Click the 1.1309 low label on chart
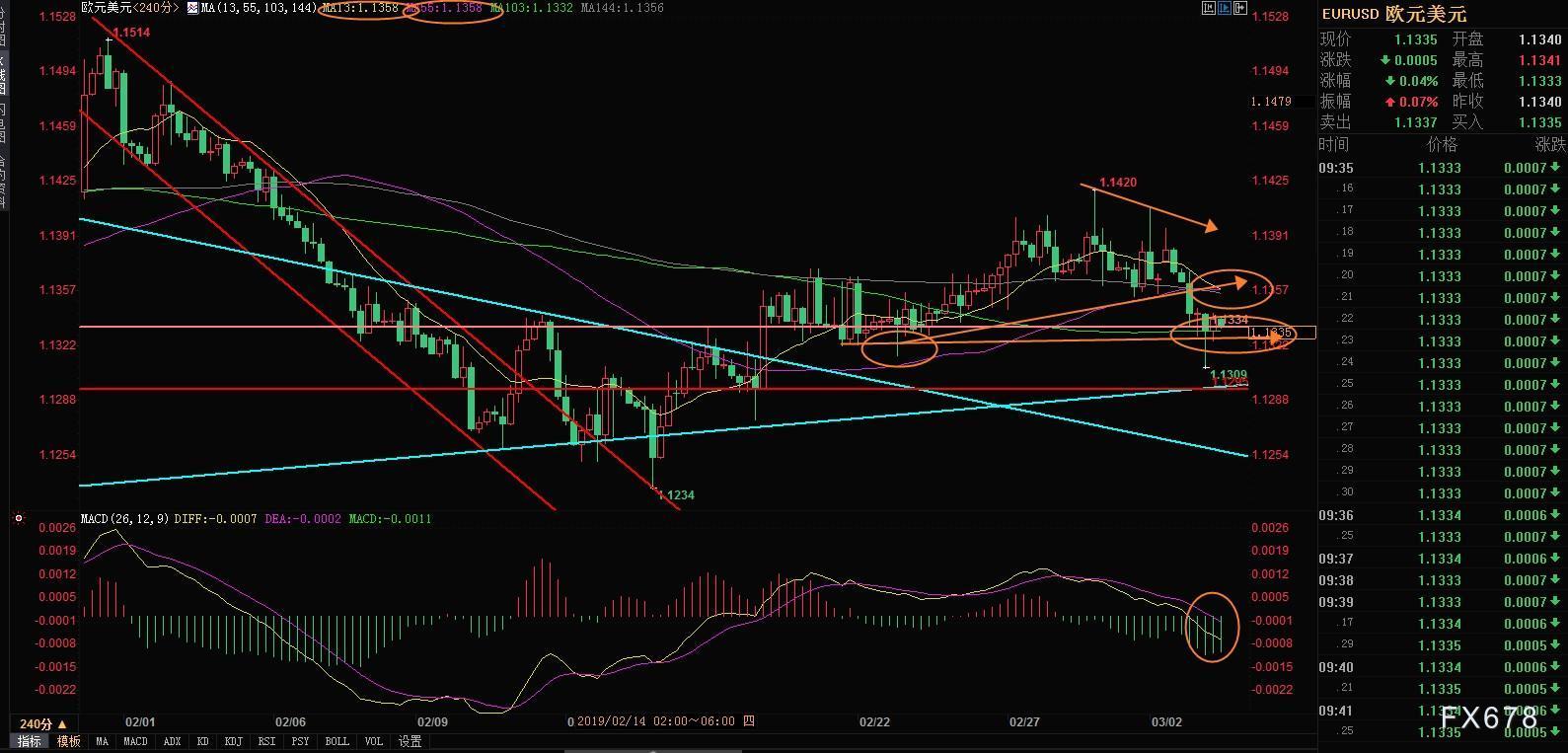This screenshot has width=1568, height=753. click(x=1230, y=375)
